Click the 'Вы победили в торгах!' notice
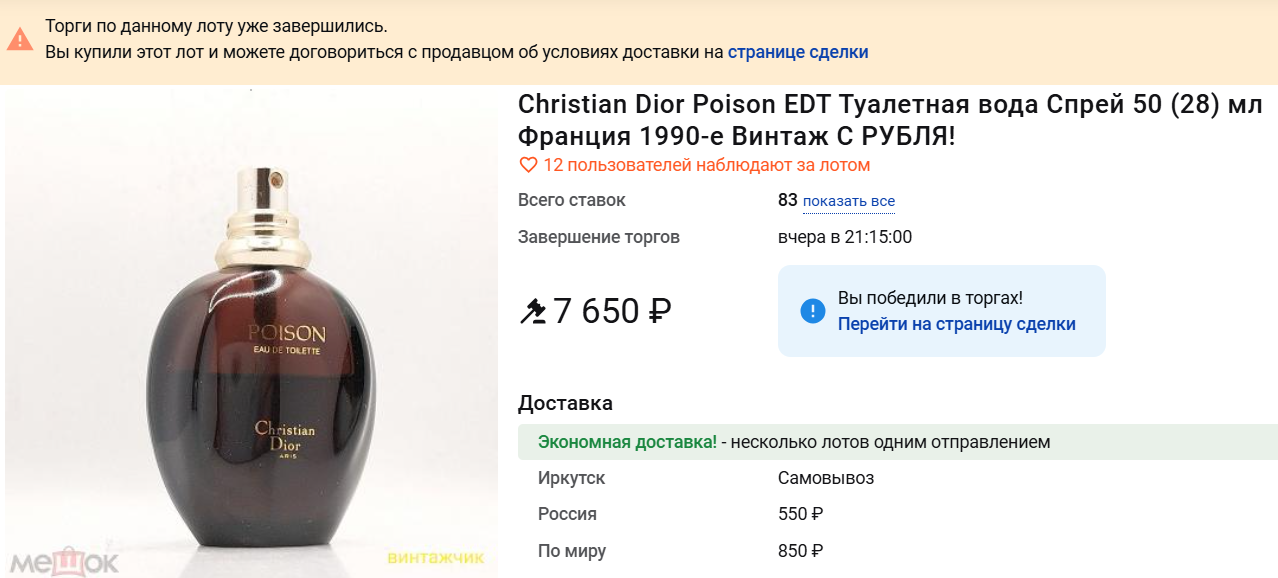The width and height of the screenshot is (1278, 578). pos(930,298)
